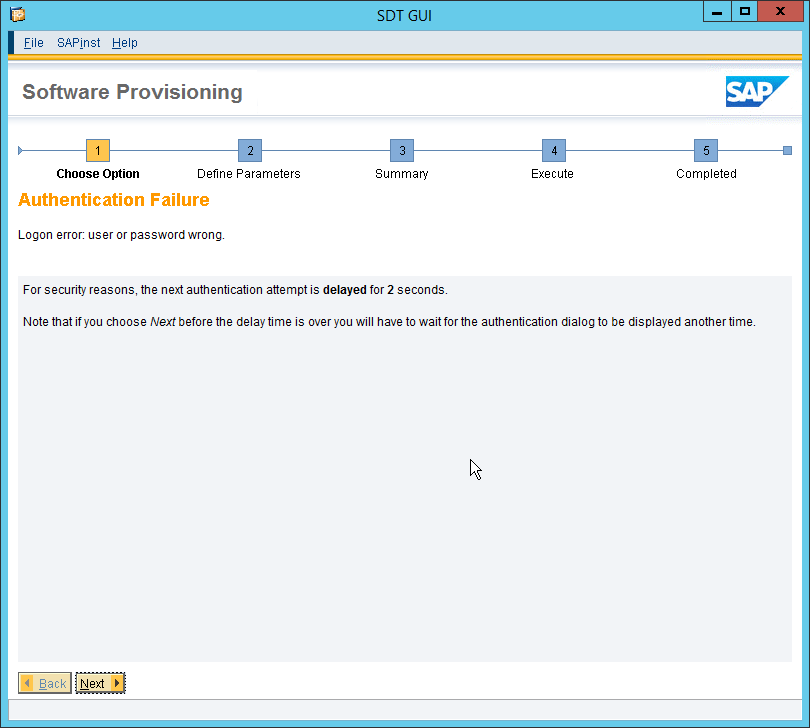Viewport: 810px width, 728px height.
Task: Click the Back button
Action: click(x=45, y=683)
